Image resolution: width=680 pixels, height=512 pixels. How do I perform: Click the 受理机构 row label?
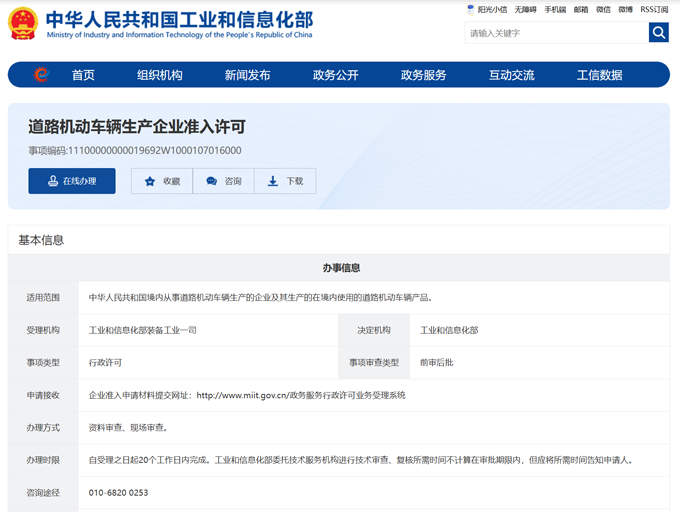[x=43, y=330]
